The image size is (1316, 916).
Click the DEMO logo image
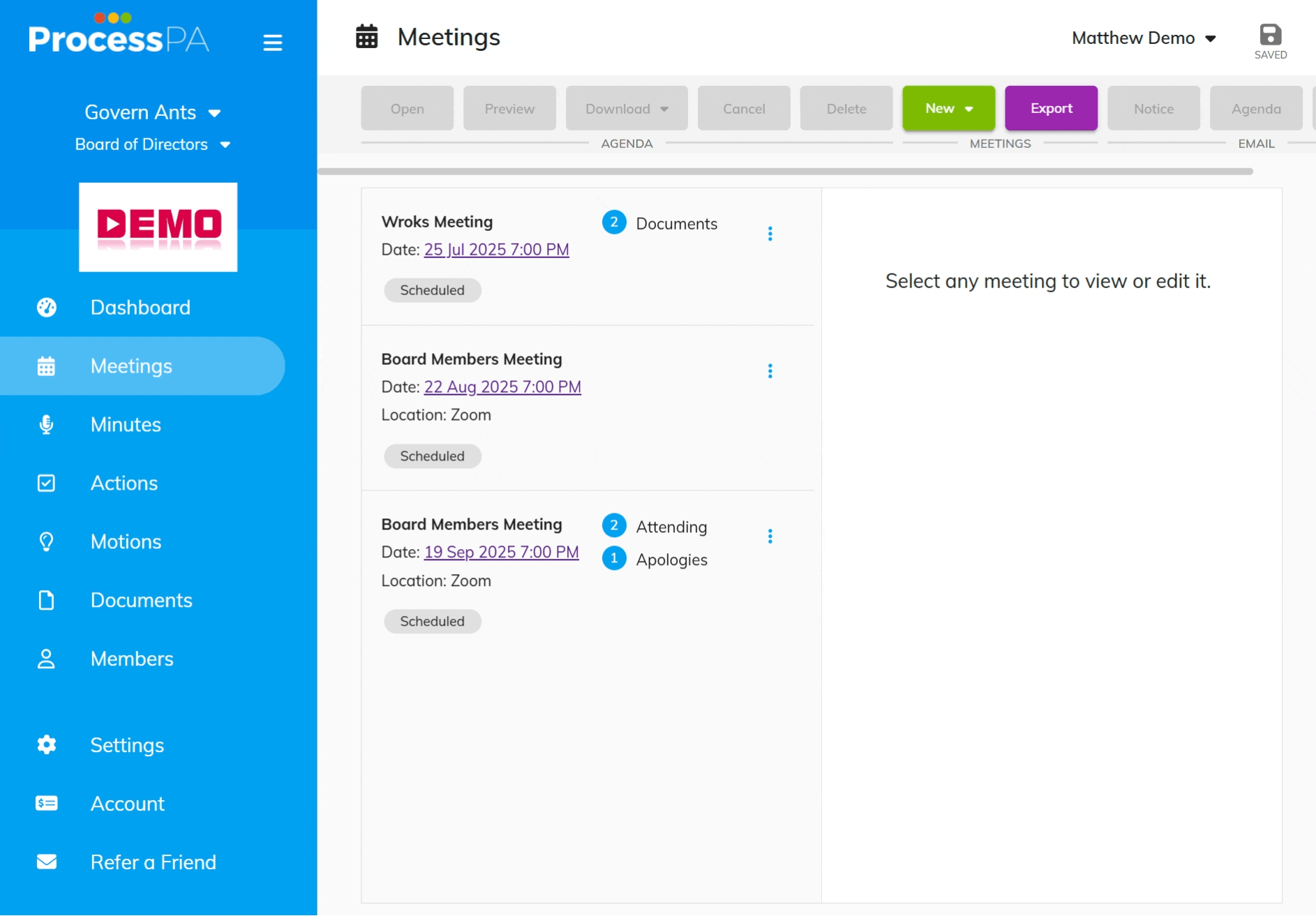[x=158, y=227]
